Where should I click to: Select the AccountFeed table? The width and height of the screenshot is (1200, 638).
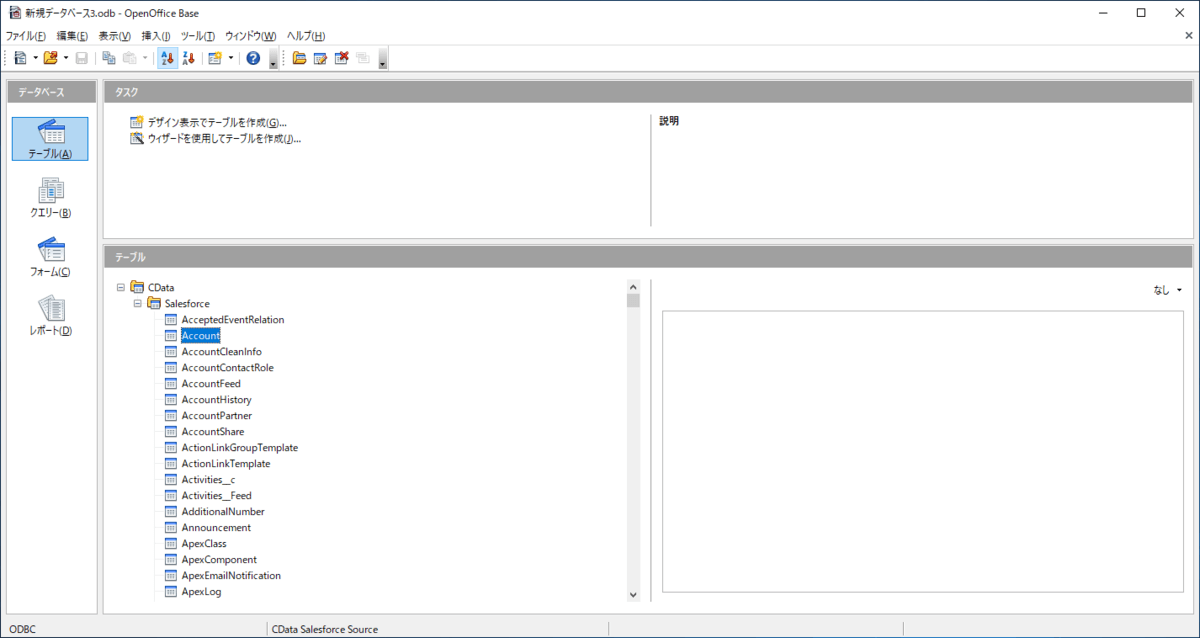coord(211,383)
